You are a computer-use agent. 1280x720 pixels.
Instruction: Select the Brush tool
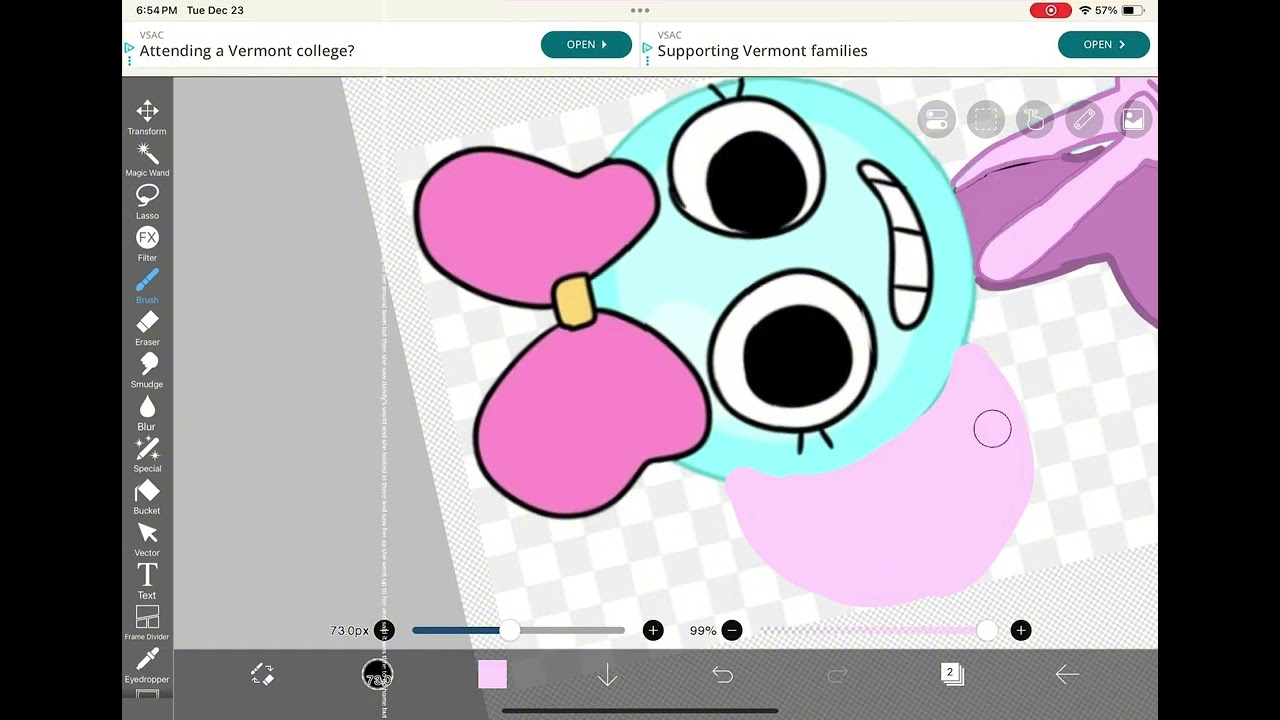(147, 286)
